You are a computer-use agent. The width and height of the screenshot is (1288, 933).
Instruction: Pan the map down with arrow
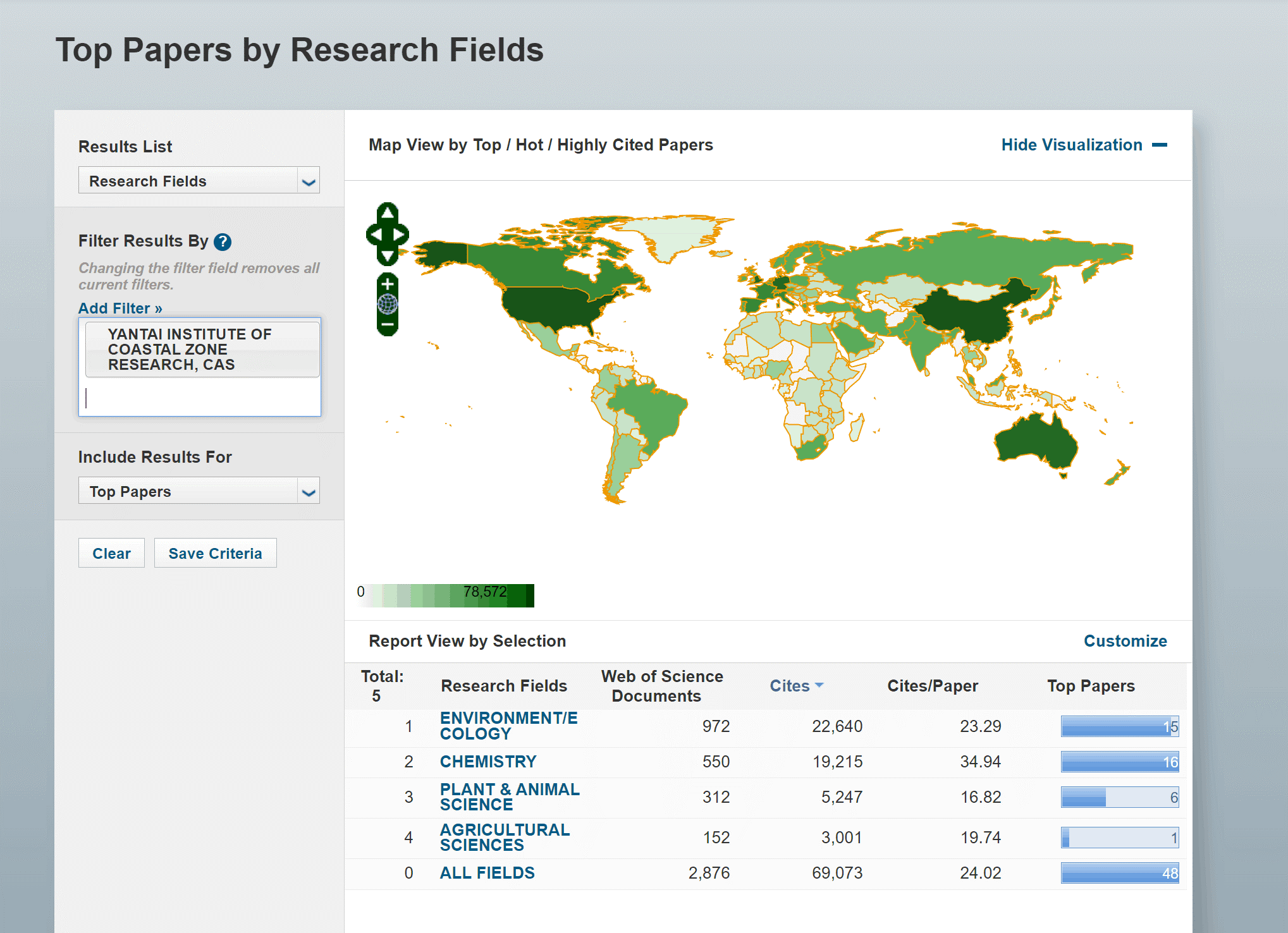click(388, 255)
